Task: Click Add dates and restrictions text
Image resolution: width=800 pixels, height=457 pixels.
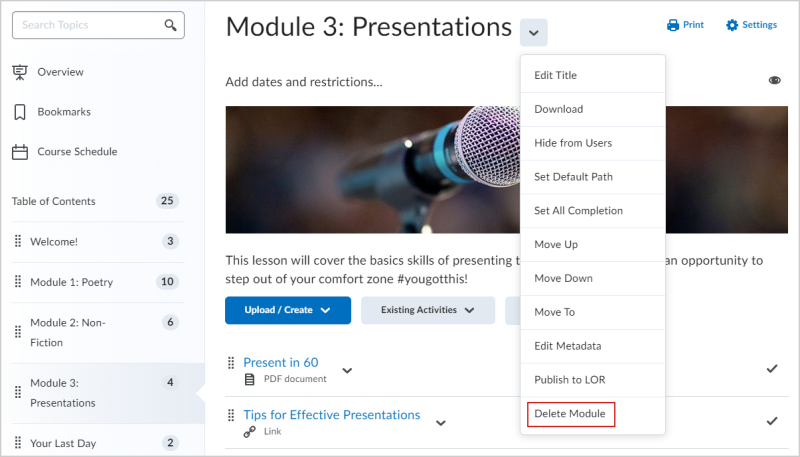Action: (x=304, y=82)
